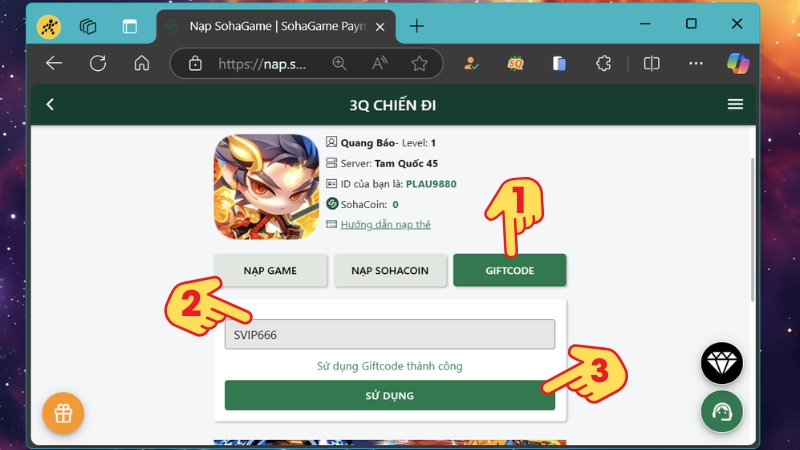Viewport: 800px width, 450px height.
Task: Open the hamburger menu in page header
Action: tap(735, 104)
